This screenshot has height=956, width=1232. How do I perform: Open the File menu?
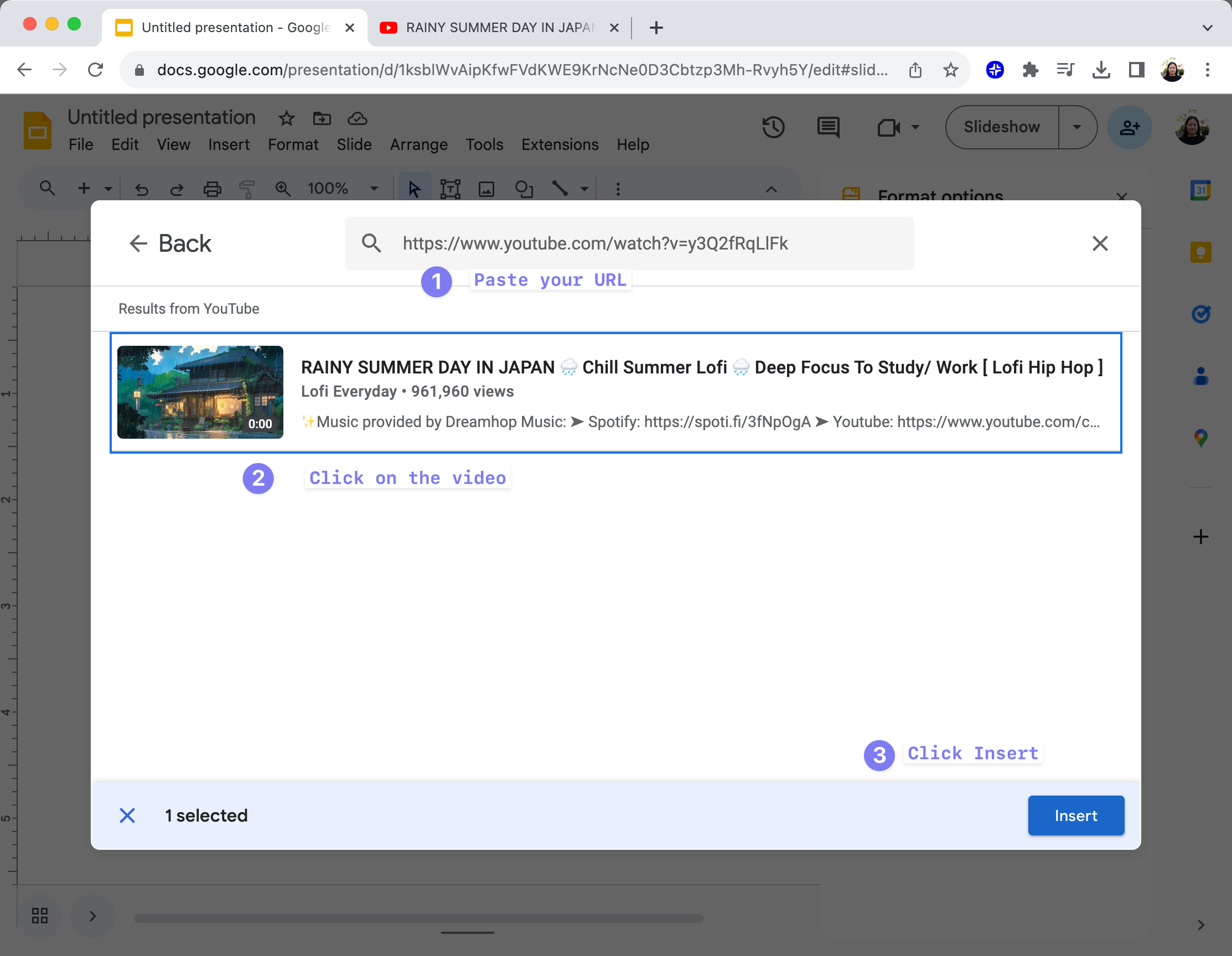tap(81, 144)
